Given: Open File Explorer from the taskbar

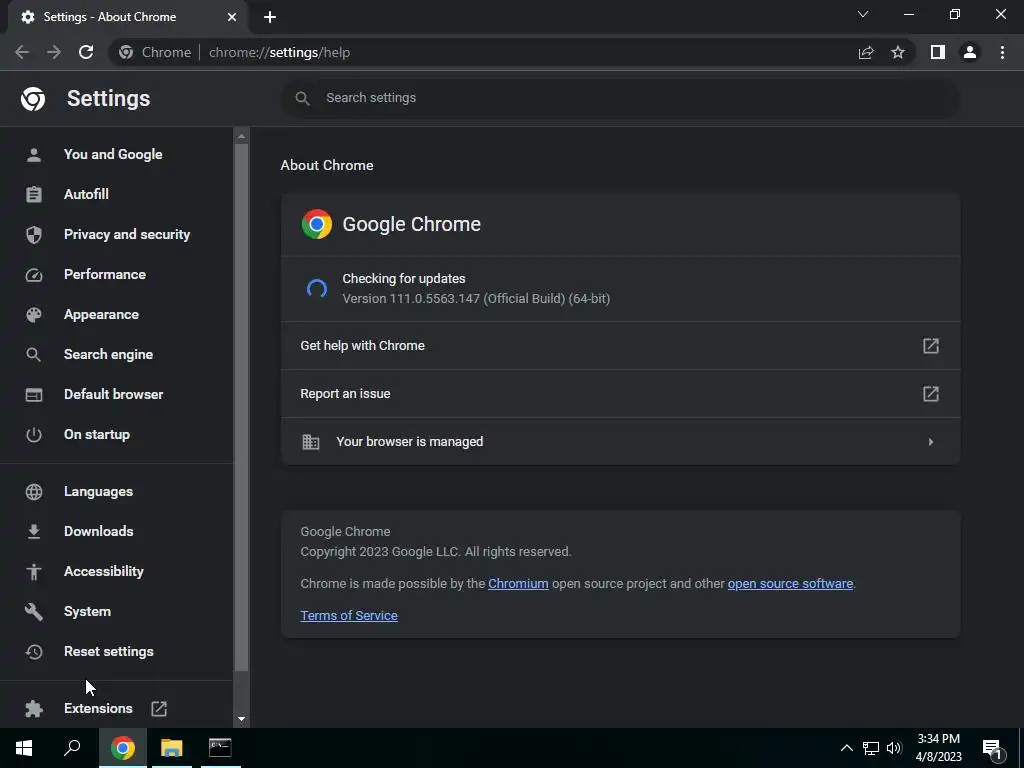Looking at the screenshot, I should click(x=172, y=748).
